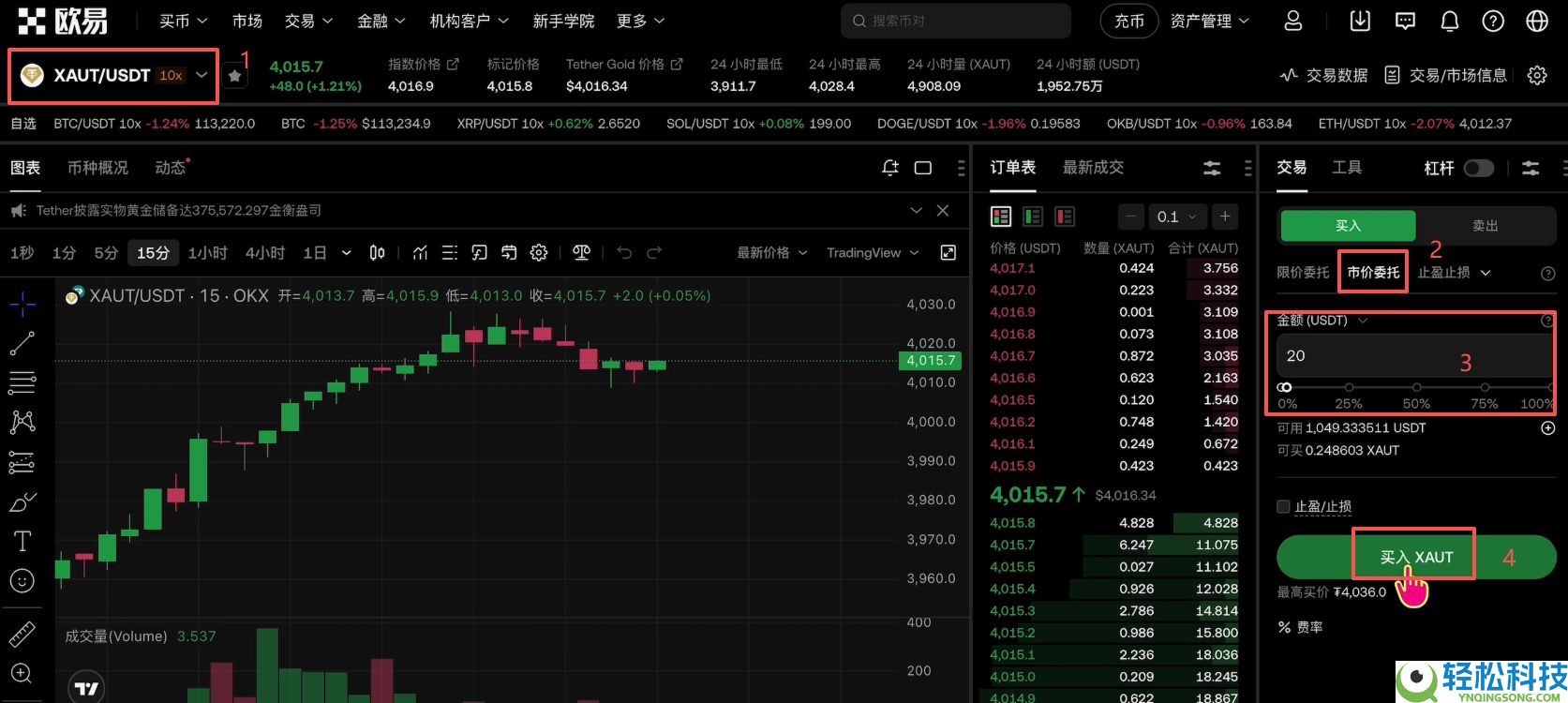Open the chart settings gear icon
Viewport: 1568px width, 703px height.
click(539, 252)
